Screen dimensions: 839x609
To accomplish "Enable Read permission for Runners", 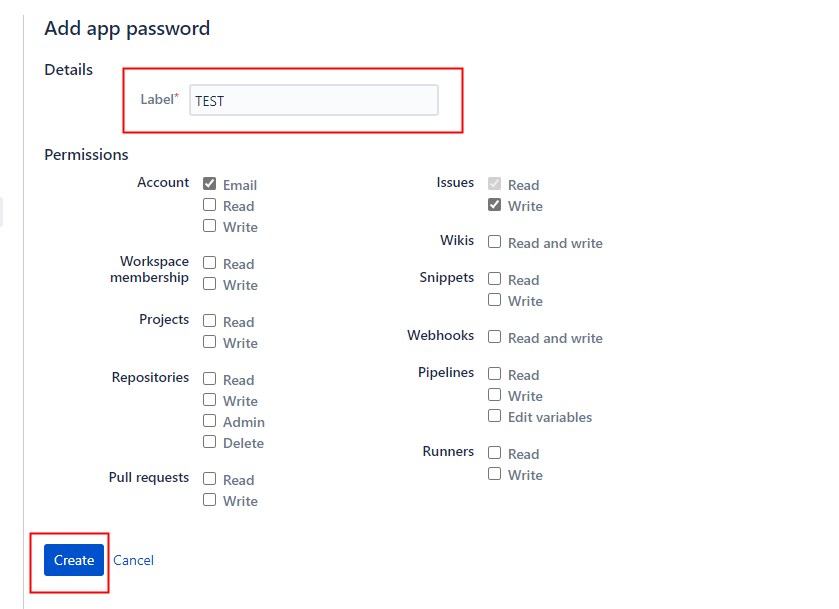I will click(x=494, y=453).
